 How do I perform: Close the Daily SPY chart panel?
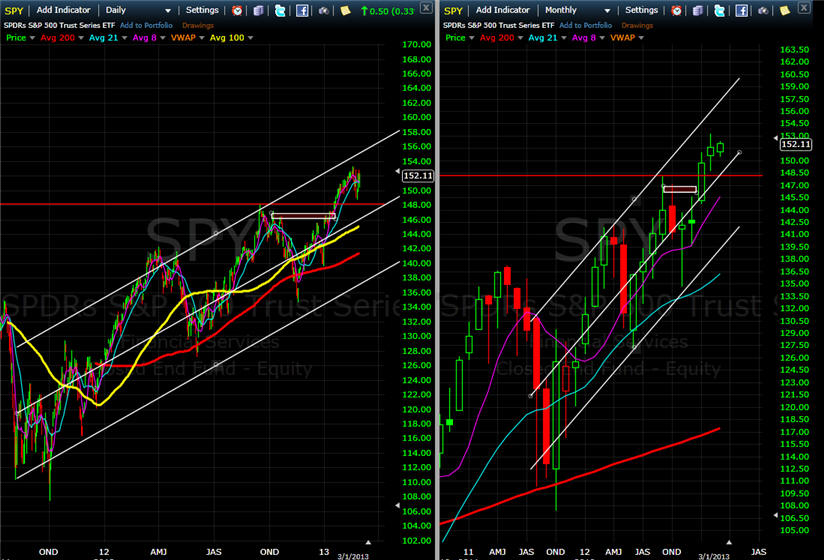point(426,8)
